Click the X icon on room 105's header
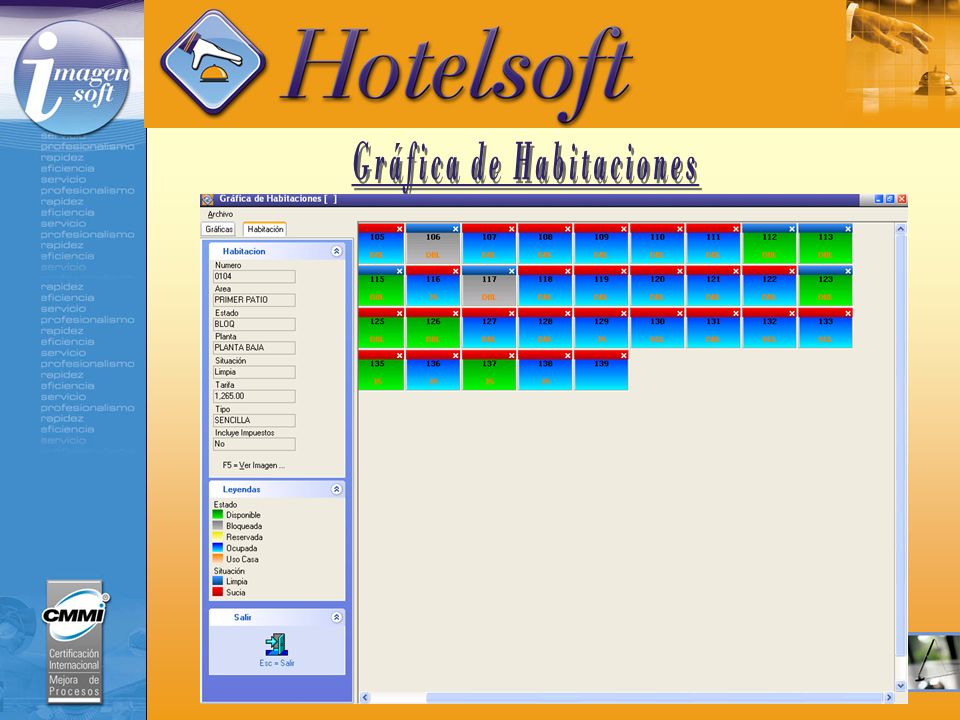The height and width of the screenshot is (720, 960). [399, 229]
